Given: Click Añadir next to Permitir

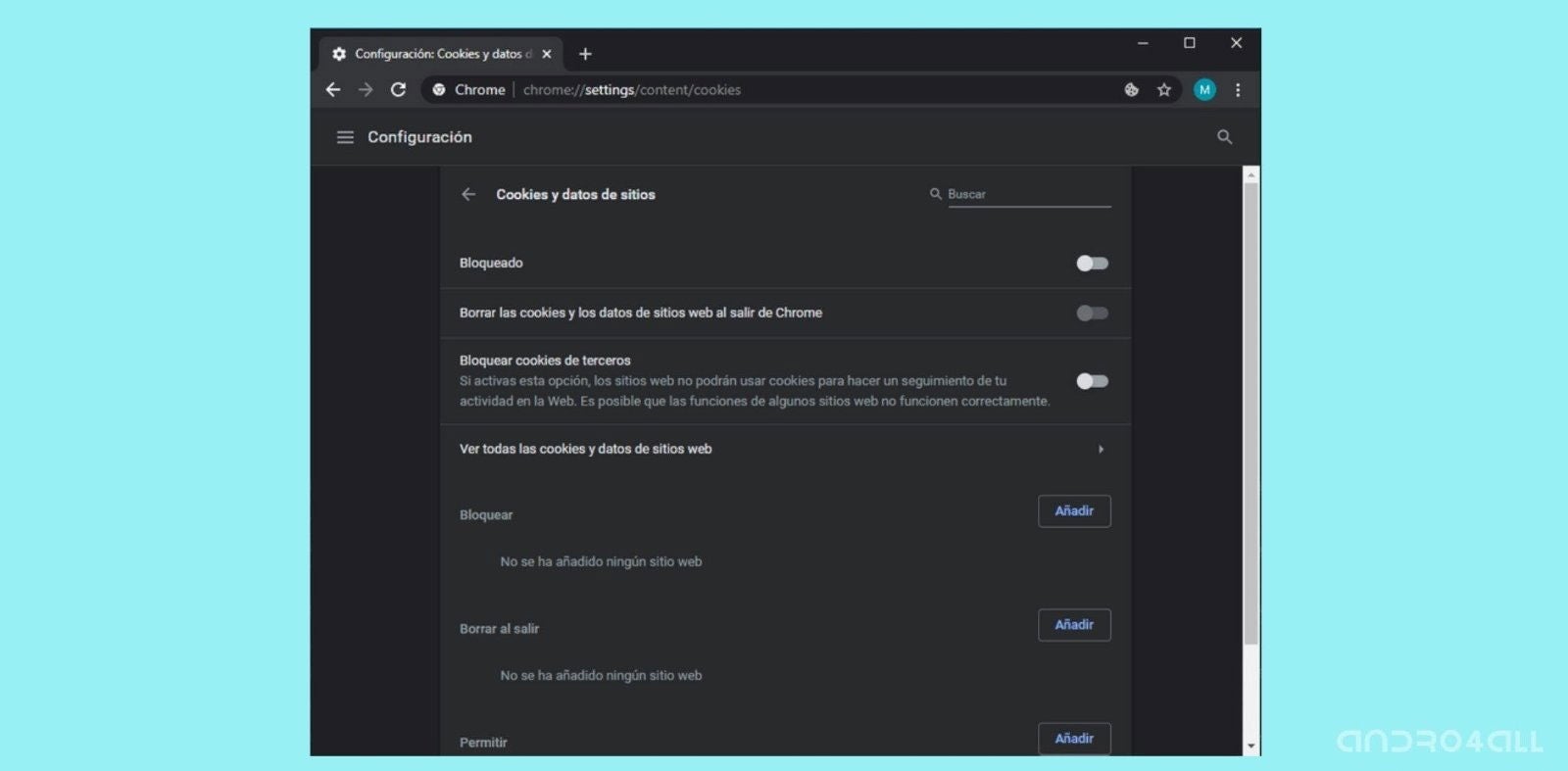Looking at the screenshot, I should click(x=1074, y=739).
